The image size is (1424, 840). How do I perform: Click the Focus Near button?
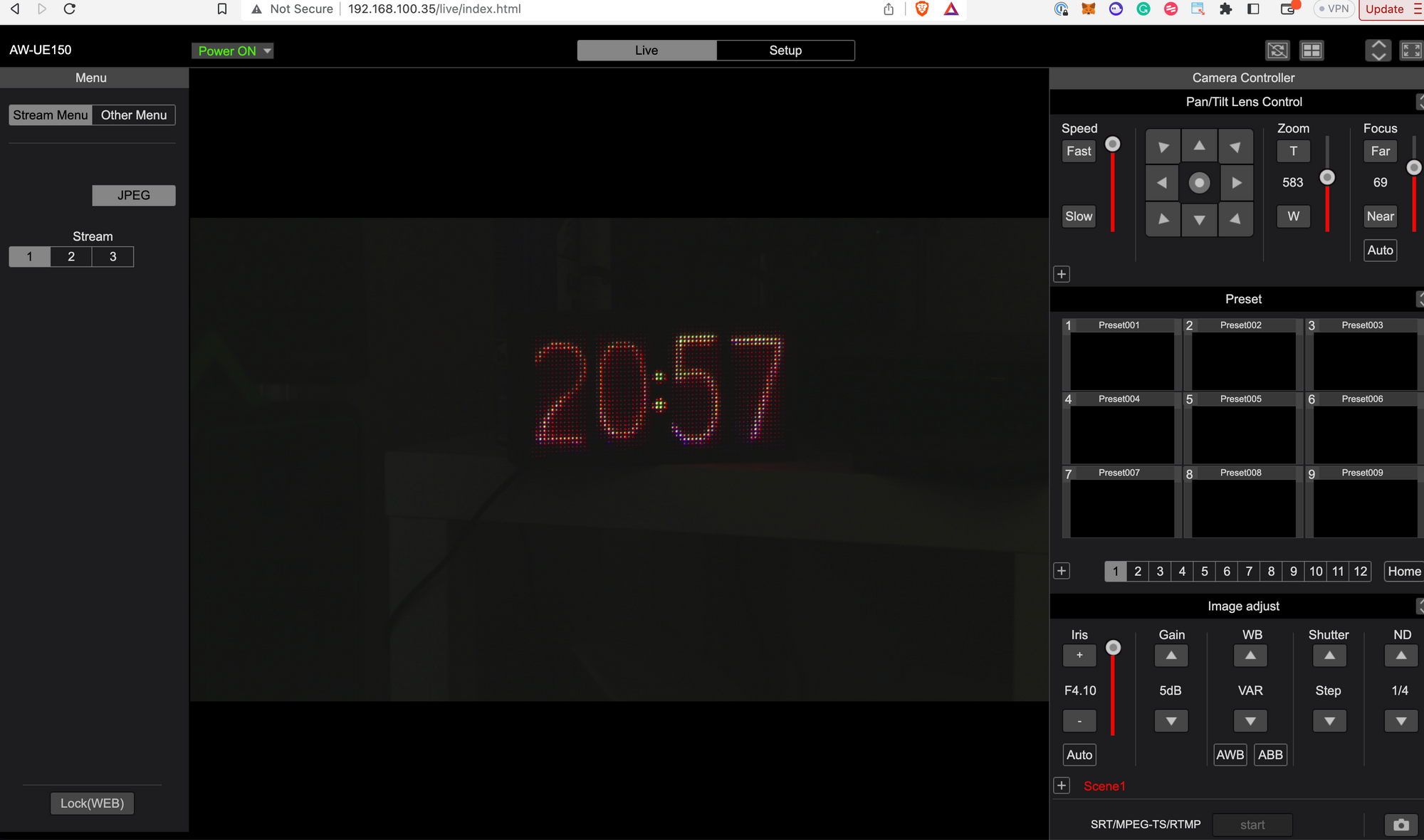[1379, 215]
